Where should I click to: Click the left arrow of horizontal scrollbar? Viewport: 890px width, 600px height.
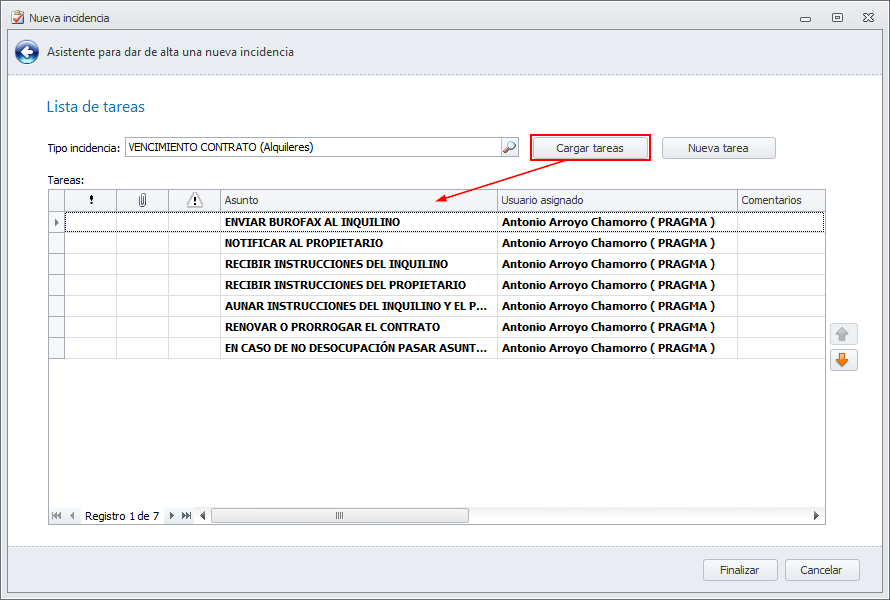203,515
